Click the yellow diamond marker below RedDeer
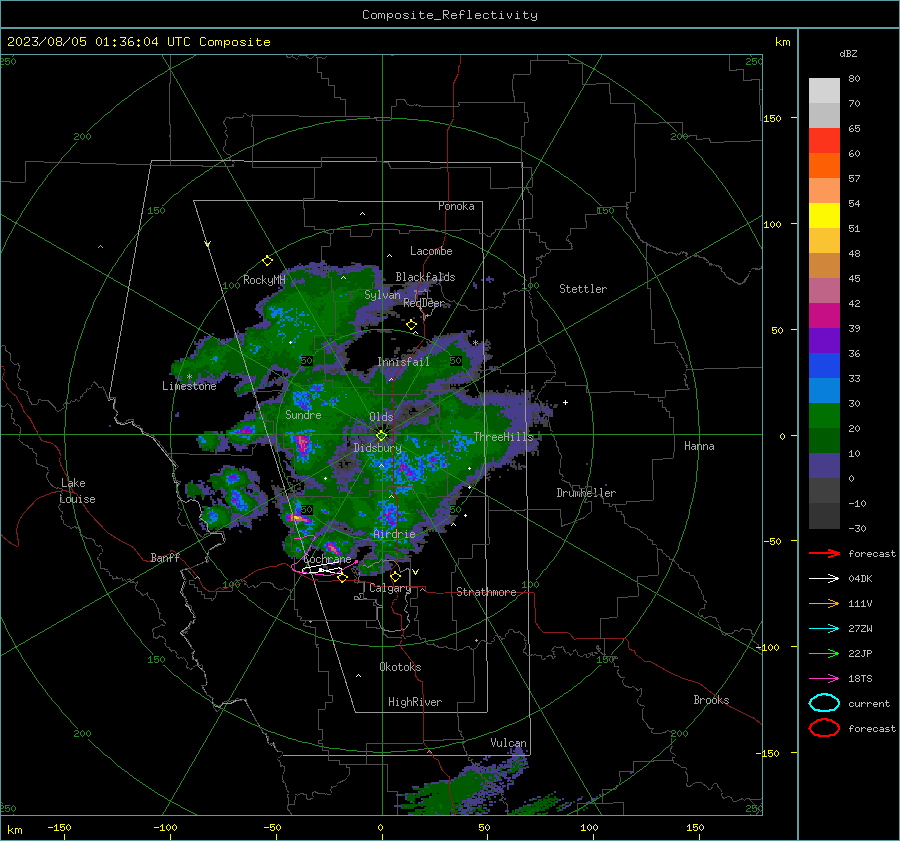The image size is (900, 841). (x=411, y=325)
